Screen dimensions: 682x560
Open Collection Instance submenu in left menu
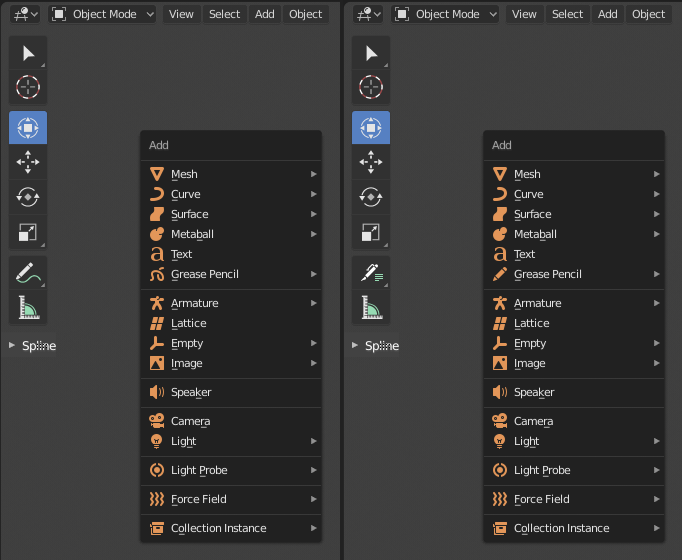tap(231, 528)
